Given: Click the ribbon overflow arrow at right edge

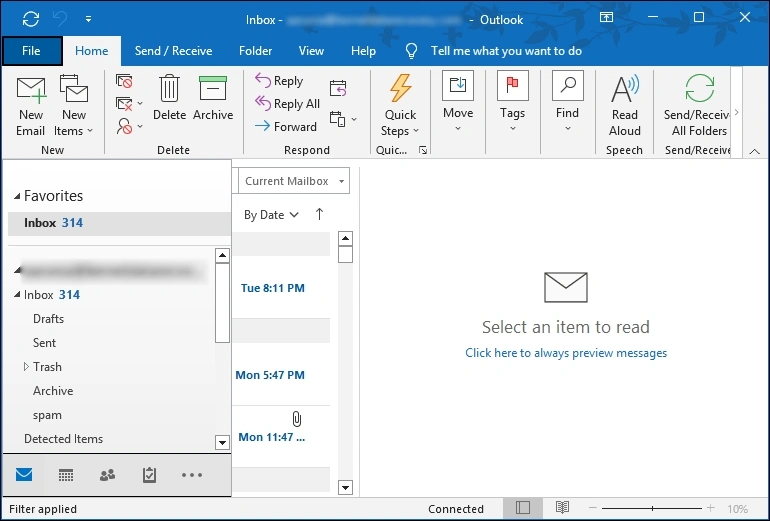Looking at the screenshot, I should tap(736, 112).
